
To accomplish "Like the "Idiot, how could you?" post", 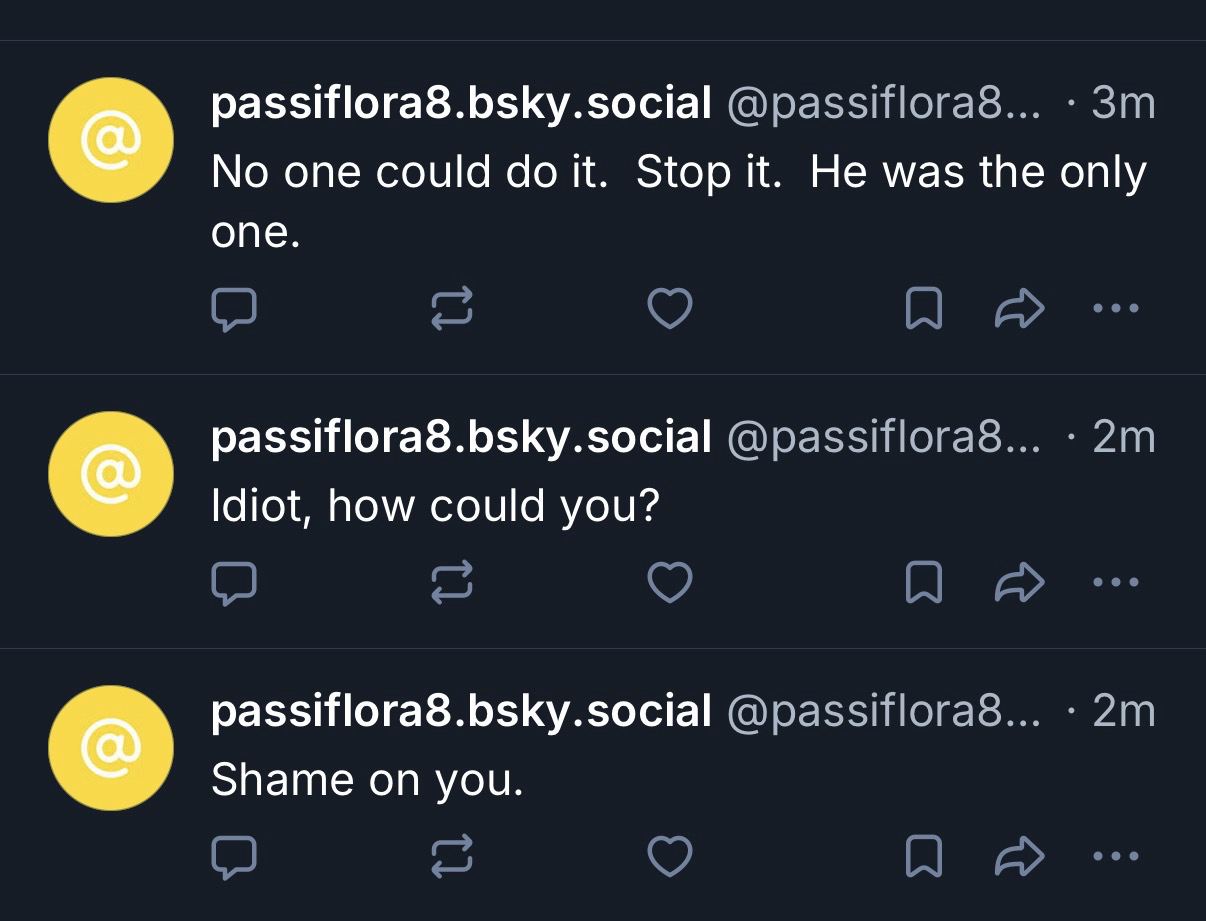I will [x=670, y=583].
